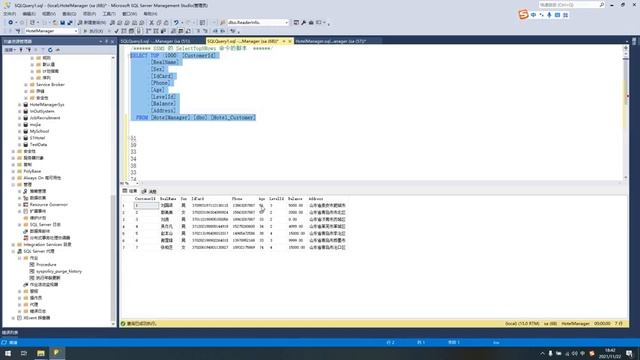This screenshot has height=360, width=640.
Task: Switch to the Messages results tab
Action: 149,191
